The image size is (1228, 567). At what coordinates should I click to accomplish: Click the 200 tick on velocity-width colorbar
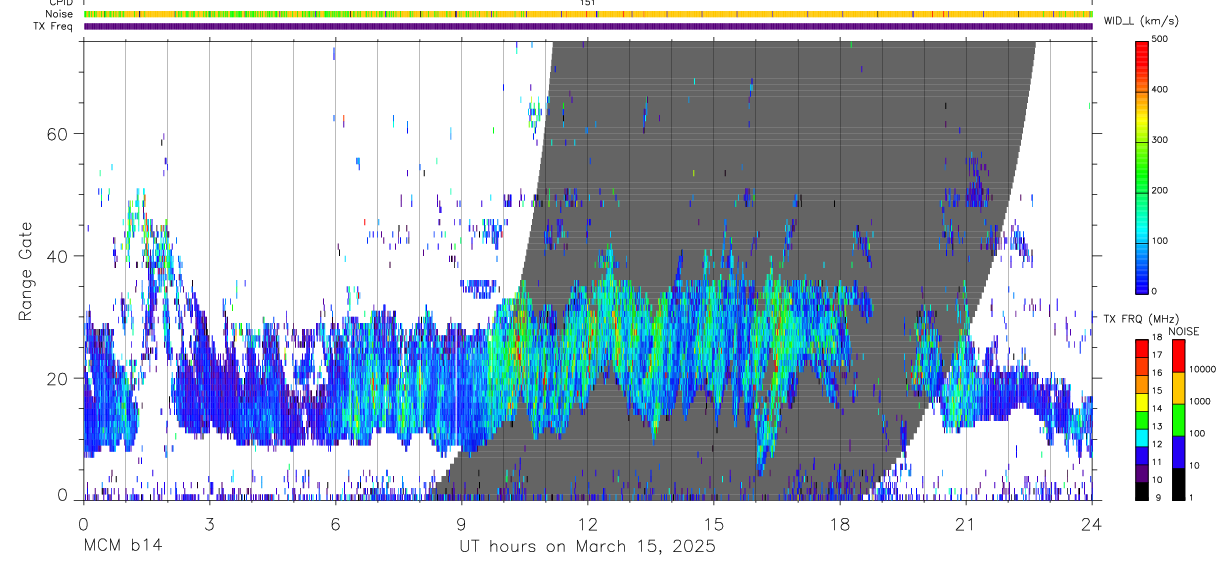point(1161,190)
